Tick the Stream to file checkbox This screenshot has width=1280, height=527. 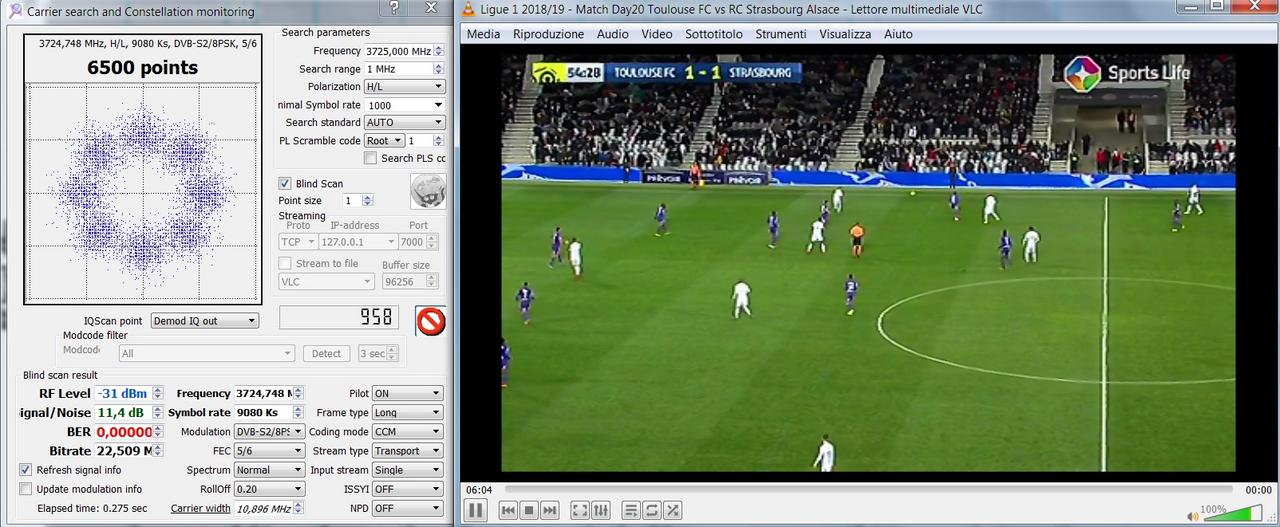[x=285, y=264]
